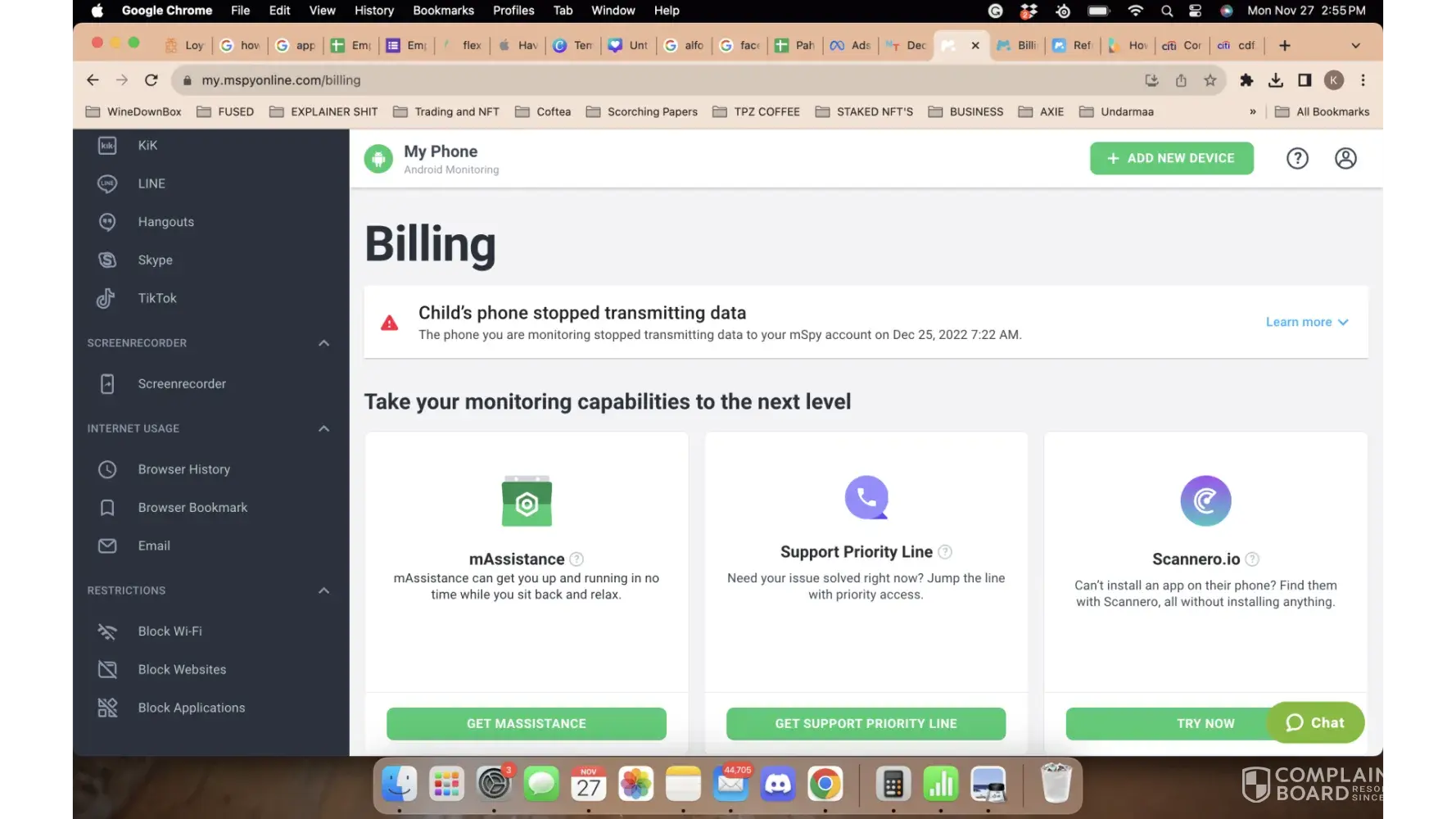Switch to the Billi tab
This screenshot has width=1456, height=819.
[1017, 46]
